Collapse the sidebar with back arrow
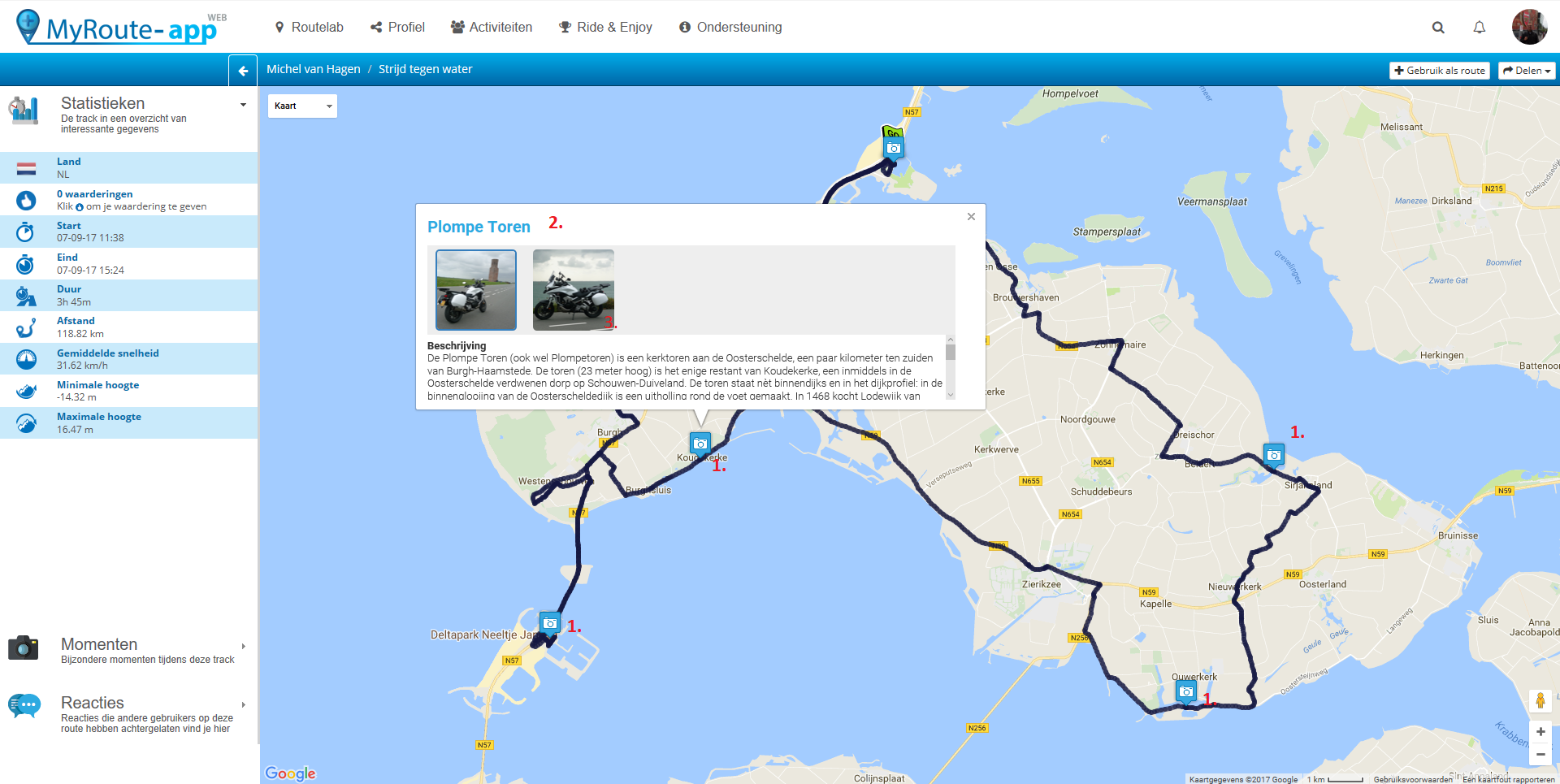The width and height of the screenshot is (1560, 784). click(x=243, y=71)
